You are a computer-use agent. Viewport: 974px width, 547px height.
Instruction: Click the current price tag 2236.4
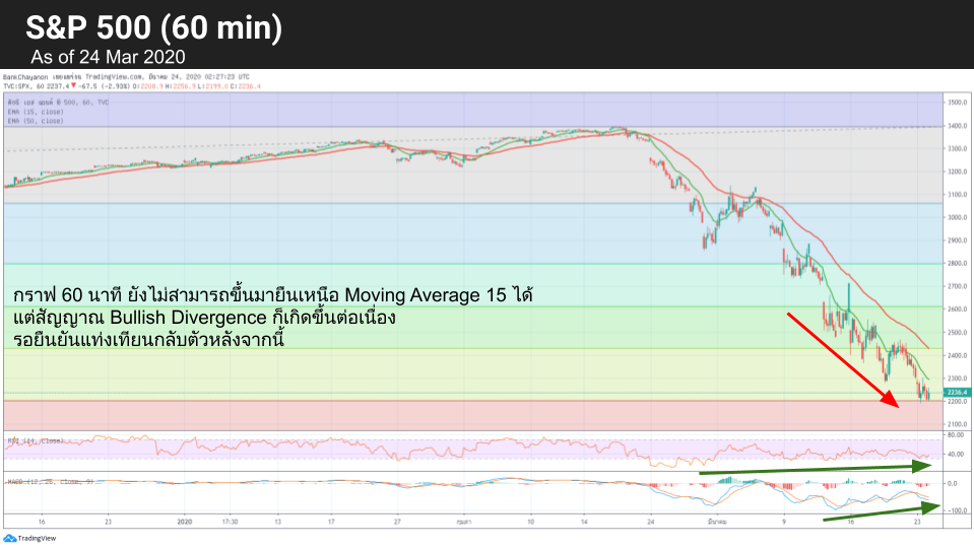955,393
